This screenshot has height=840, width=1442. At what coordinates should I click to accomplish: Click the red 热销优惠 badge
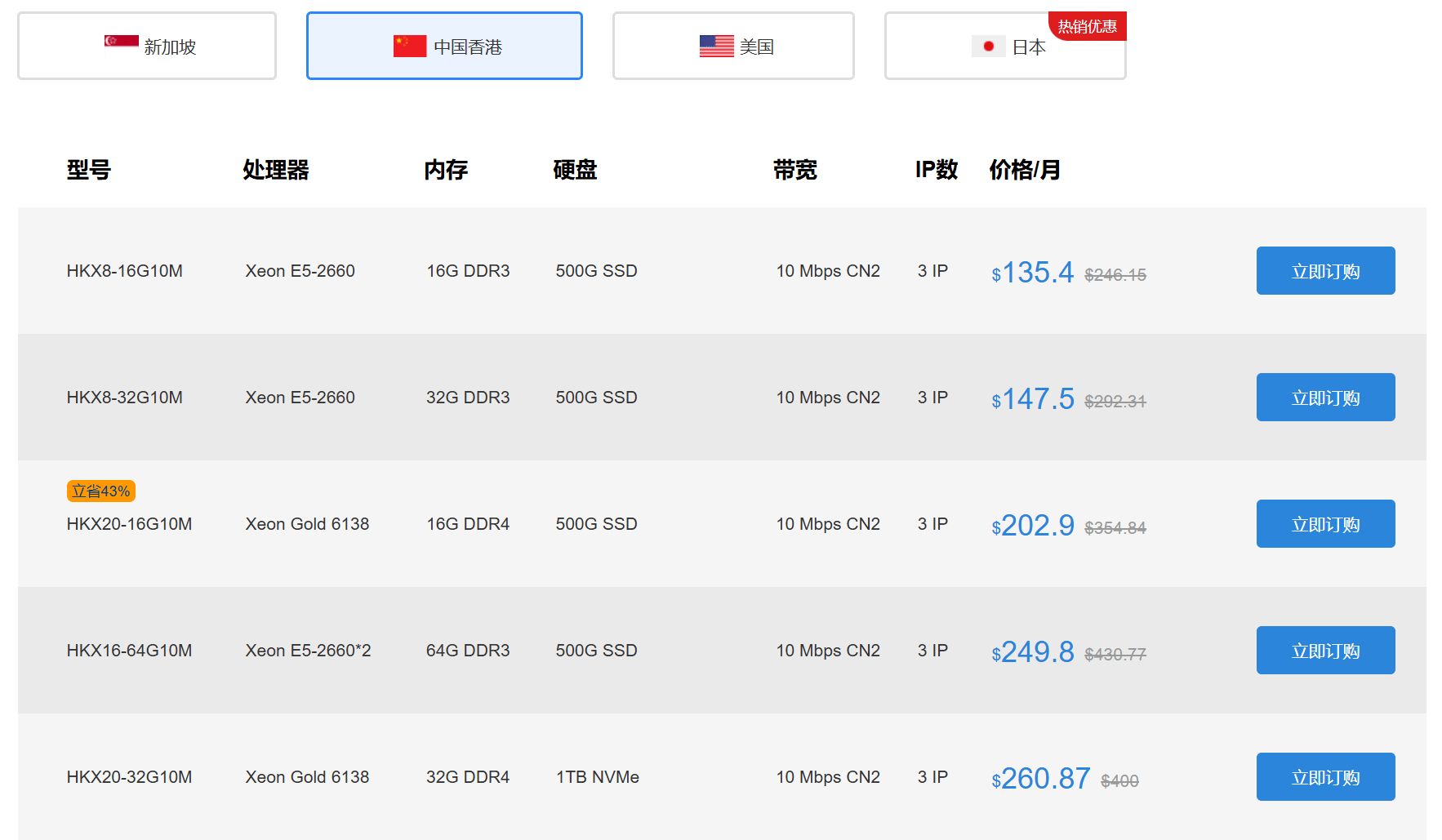pos(1087,26)
